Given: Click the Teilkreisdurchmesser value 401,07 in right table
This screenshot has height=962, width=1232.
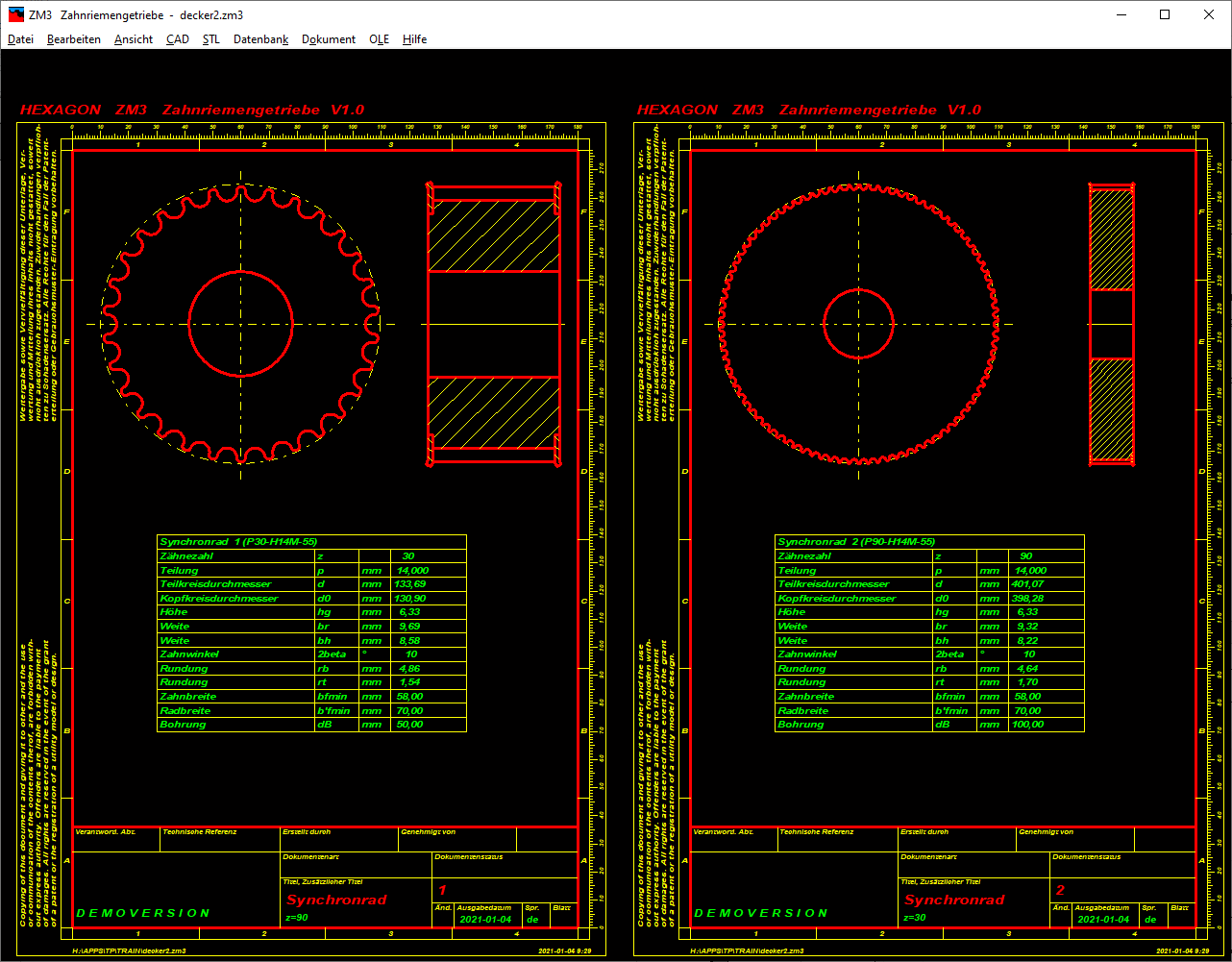Looking at the screenshot, I should (x=1027, y=584).
